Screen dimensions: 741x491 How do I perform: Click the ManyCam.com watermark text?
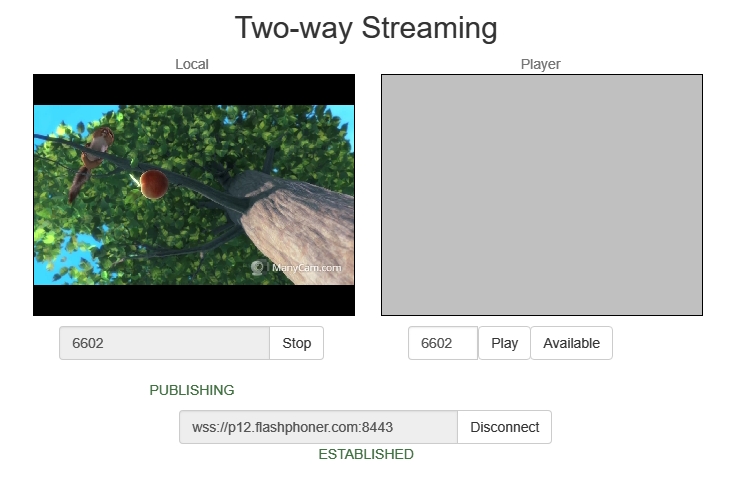(x=306, y=268)
